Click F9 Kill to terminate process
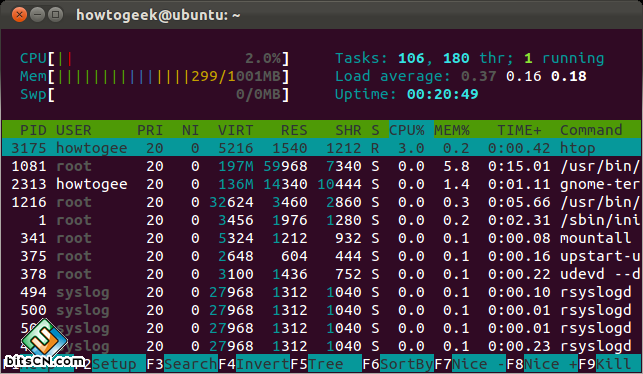Viewport: 643px width, 374px height. pyautogui.click(x=609, y=364)
